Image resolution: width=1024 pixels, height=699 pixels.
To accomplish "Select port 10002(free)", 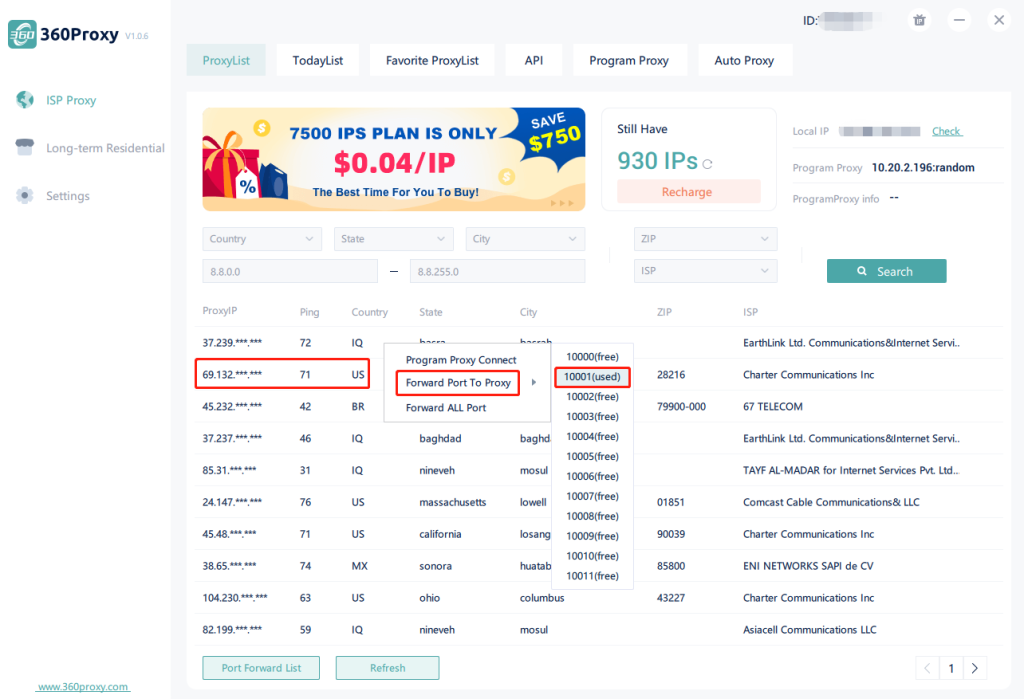I will [x=592, y=397].
